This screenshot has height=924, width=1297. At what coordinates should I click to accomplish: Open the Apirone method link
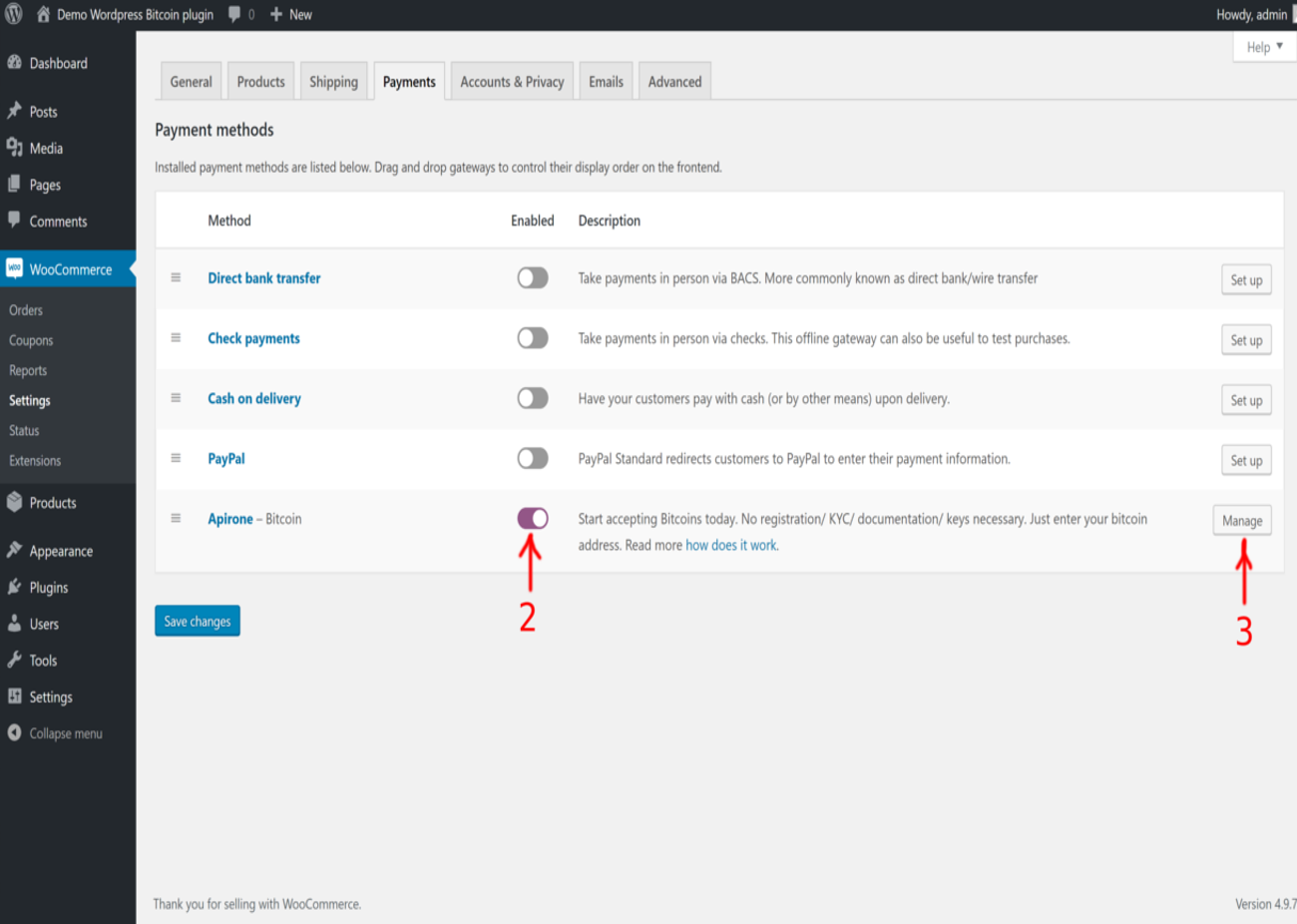click(x=230, y=519)
